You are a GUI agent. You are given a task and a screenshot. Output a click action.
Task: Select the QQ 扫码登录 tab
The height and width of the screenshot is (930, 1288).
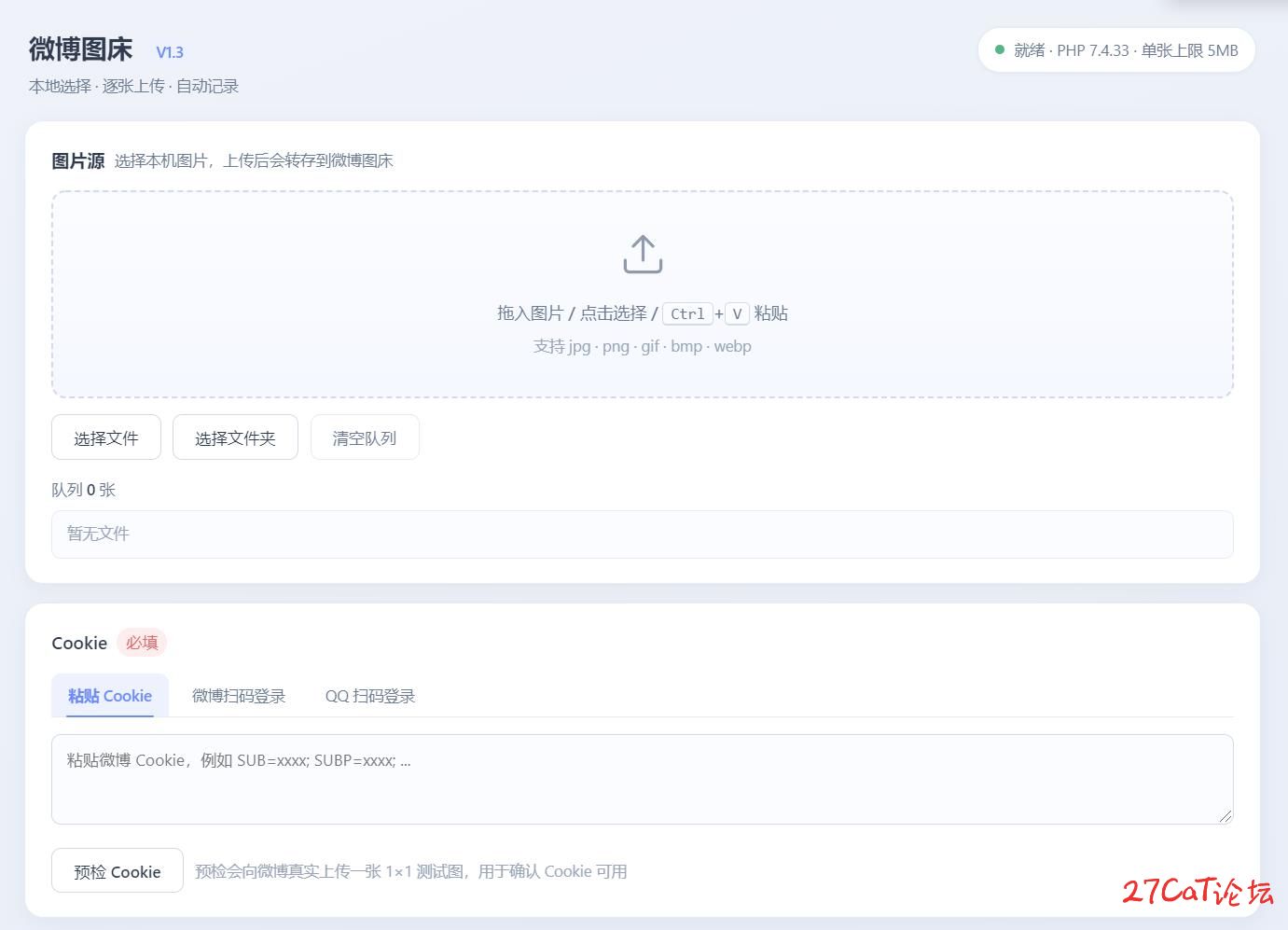pos(370,696)
